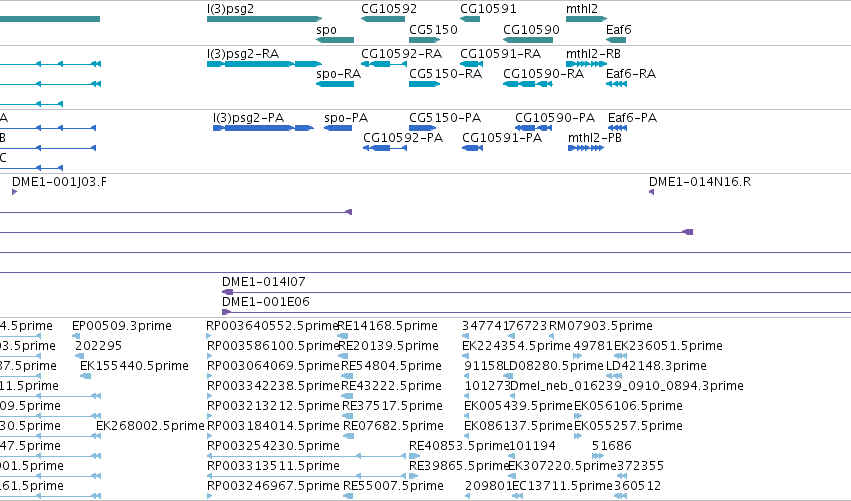Viewport: 851px width, 501px height.
Task: Select EST label 51686
Action: point(612,446)
